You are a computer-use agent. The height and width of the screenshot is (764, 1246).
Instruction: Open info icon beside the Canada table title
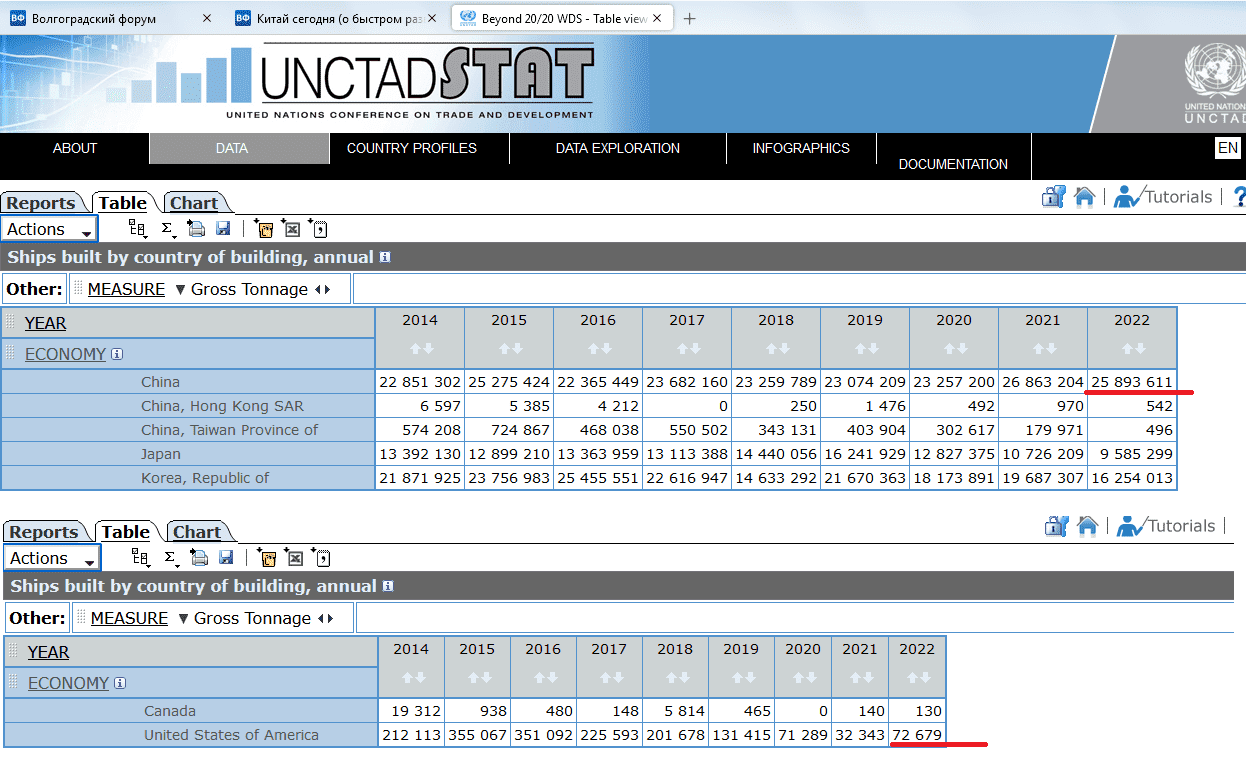pos(388,587)
